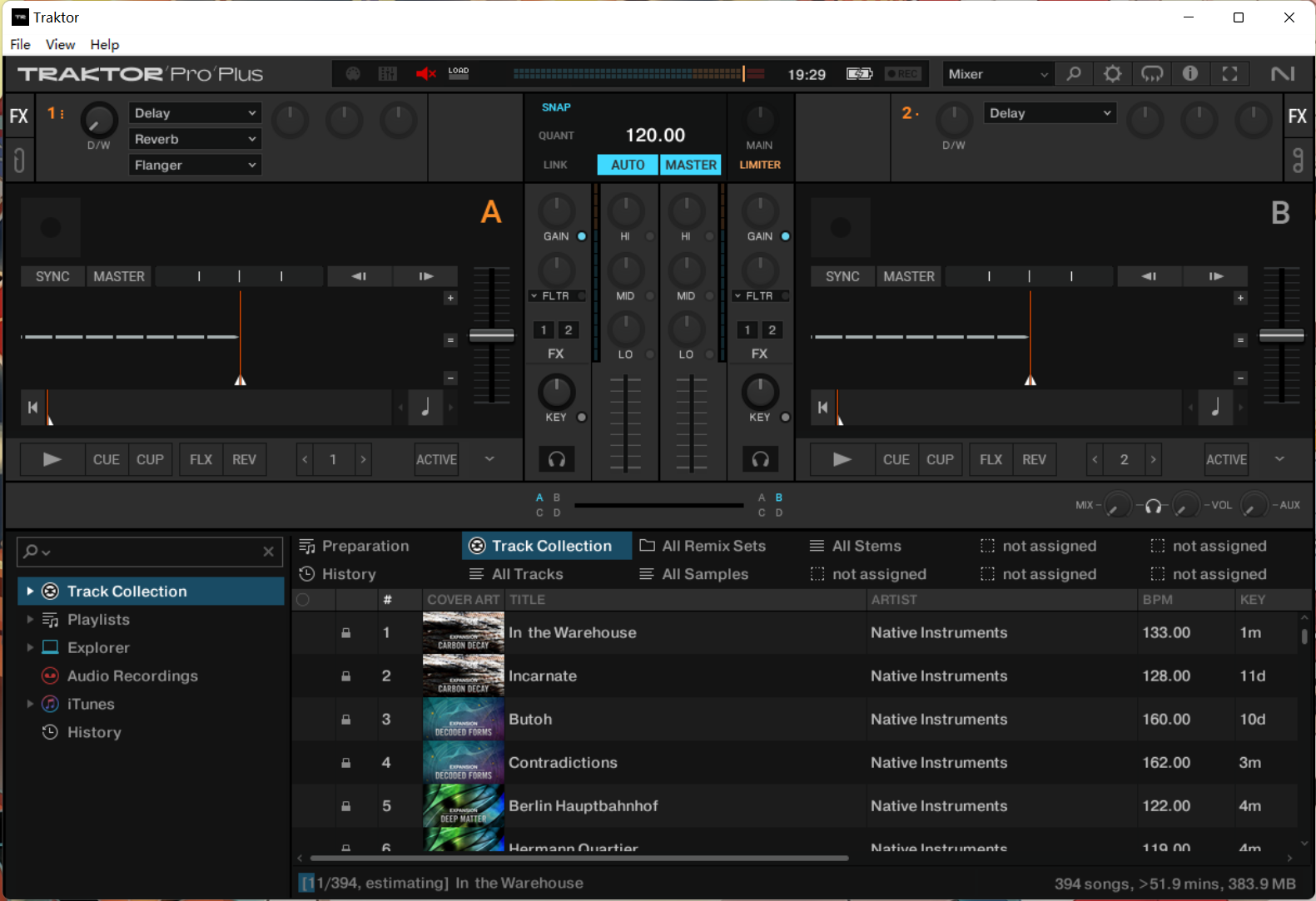The image size is (1316, 901).
Task: Click the headphone icon between MIX and VOL
Action: (1153, 506)
